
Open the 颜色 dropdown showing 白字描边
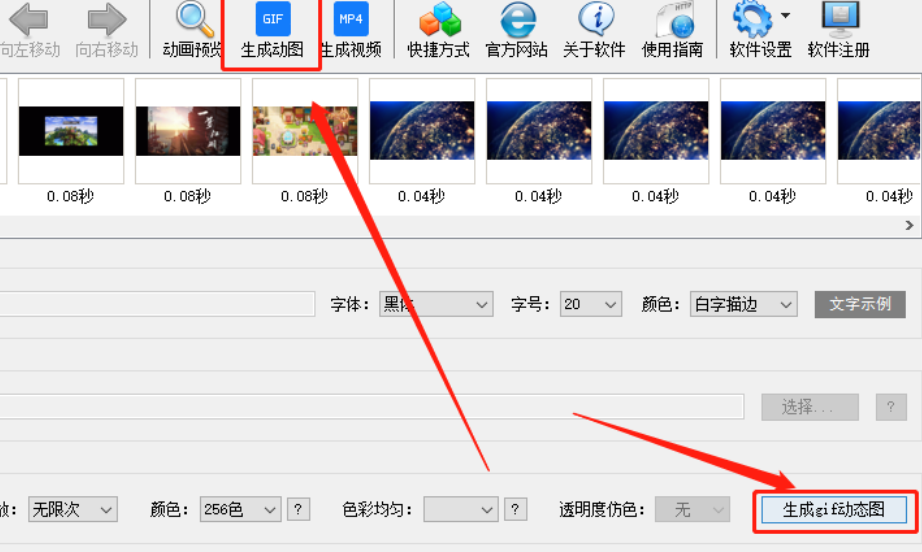point(743,304)
